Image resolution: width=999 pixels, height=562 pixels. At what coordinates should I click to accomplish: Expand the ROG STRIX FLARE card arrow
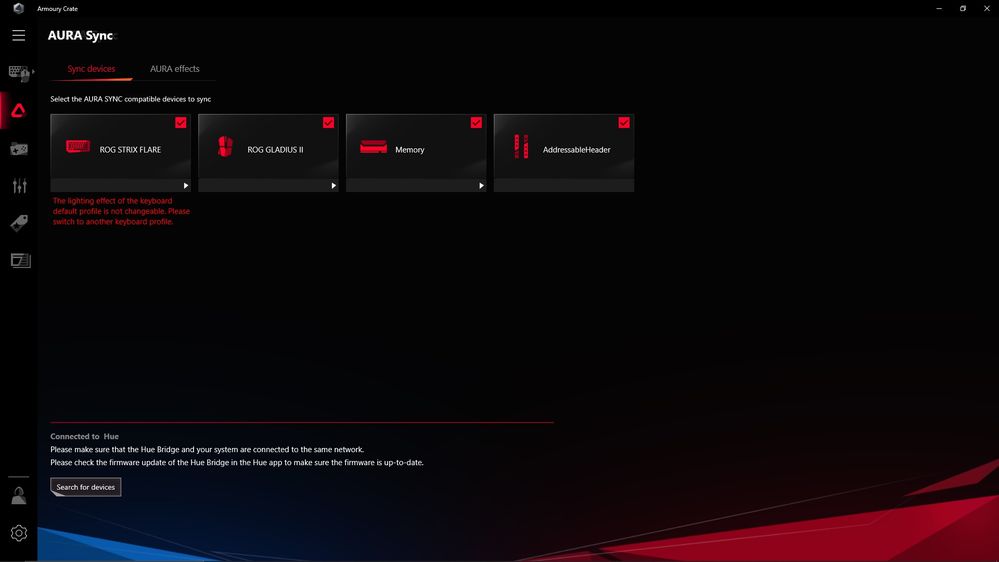click(x=185, y=185)
